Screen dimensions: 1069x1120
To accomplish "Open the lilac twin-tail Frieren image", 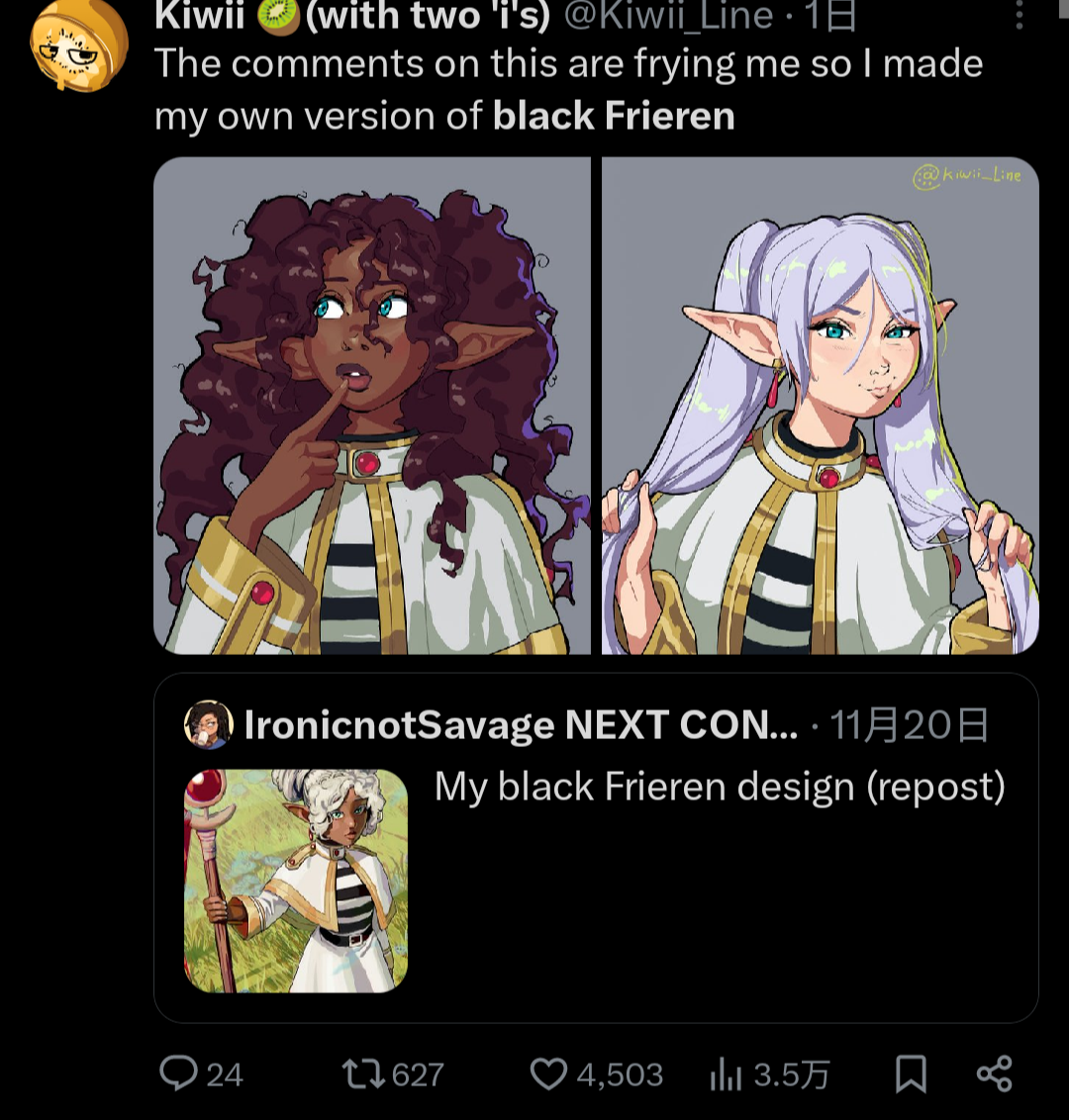I will point(820,406).
